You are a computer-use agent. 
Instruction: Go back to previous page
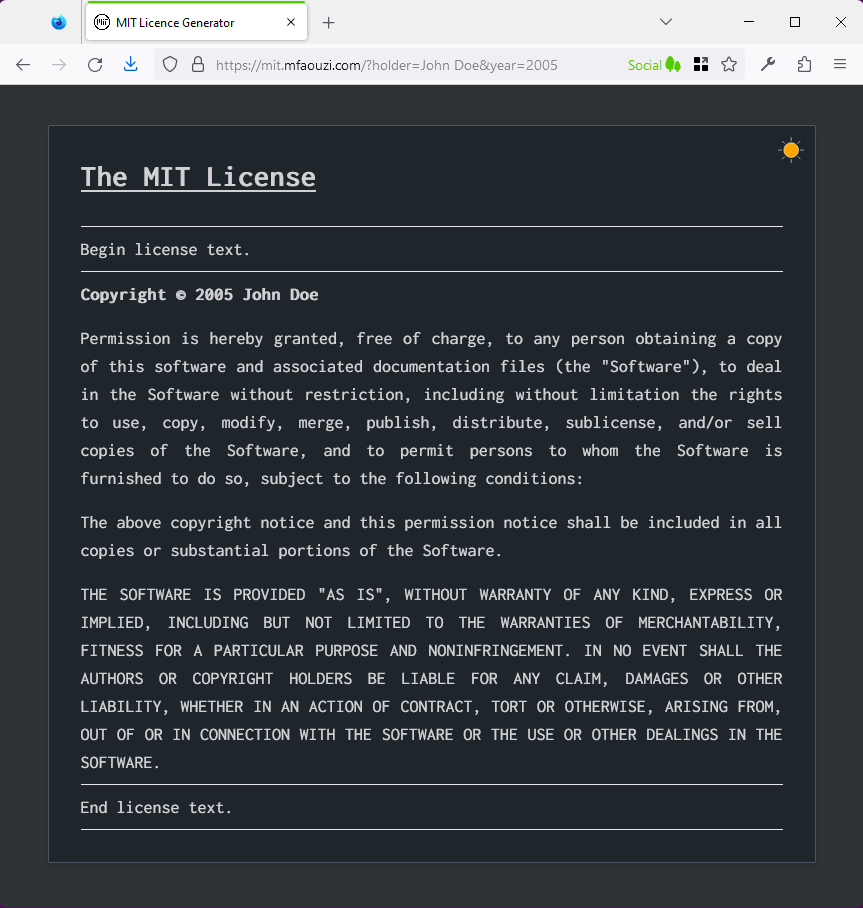(23, 65)
